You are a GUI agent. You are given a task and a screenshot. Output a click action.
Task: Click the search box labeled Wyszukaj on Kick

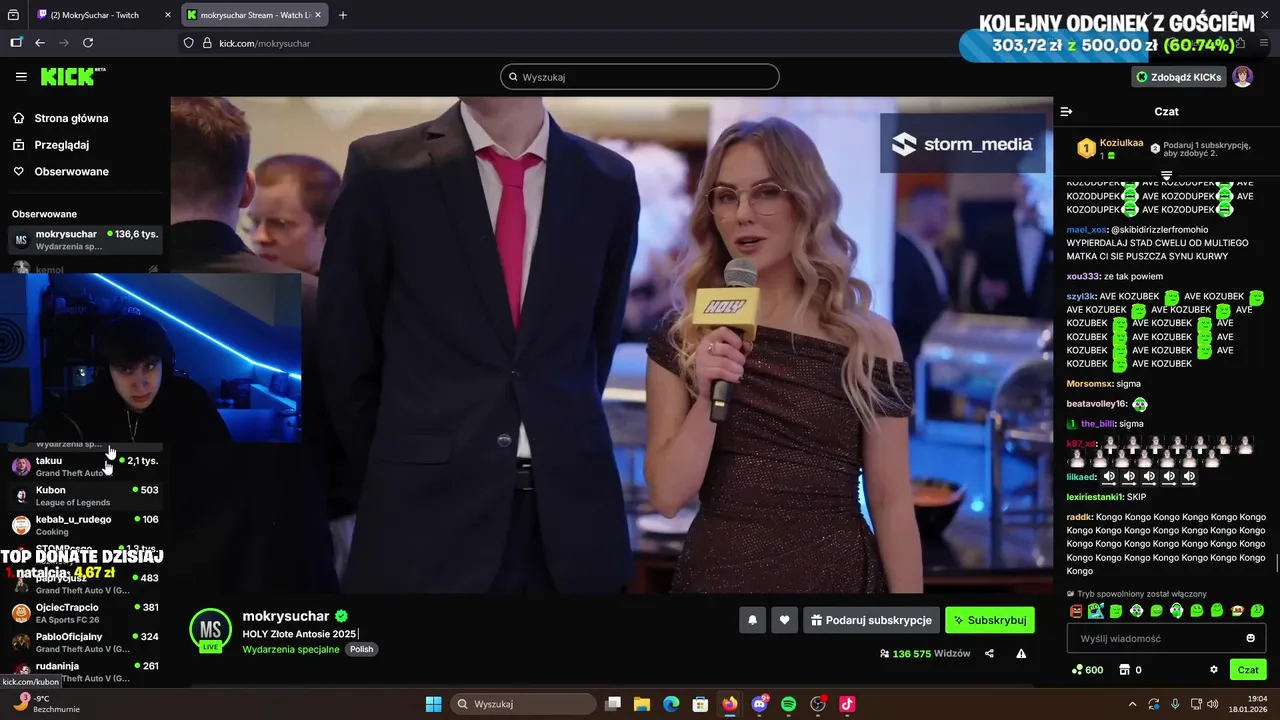coord(640,77)
